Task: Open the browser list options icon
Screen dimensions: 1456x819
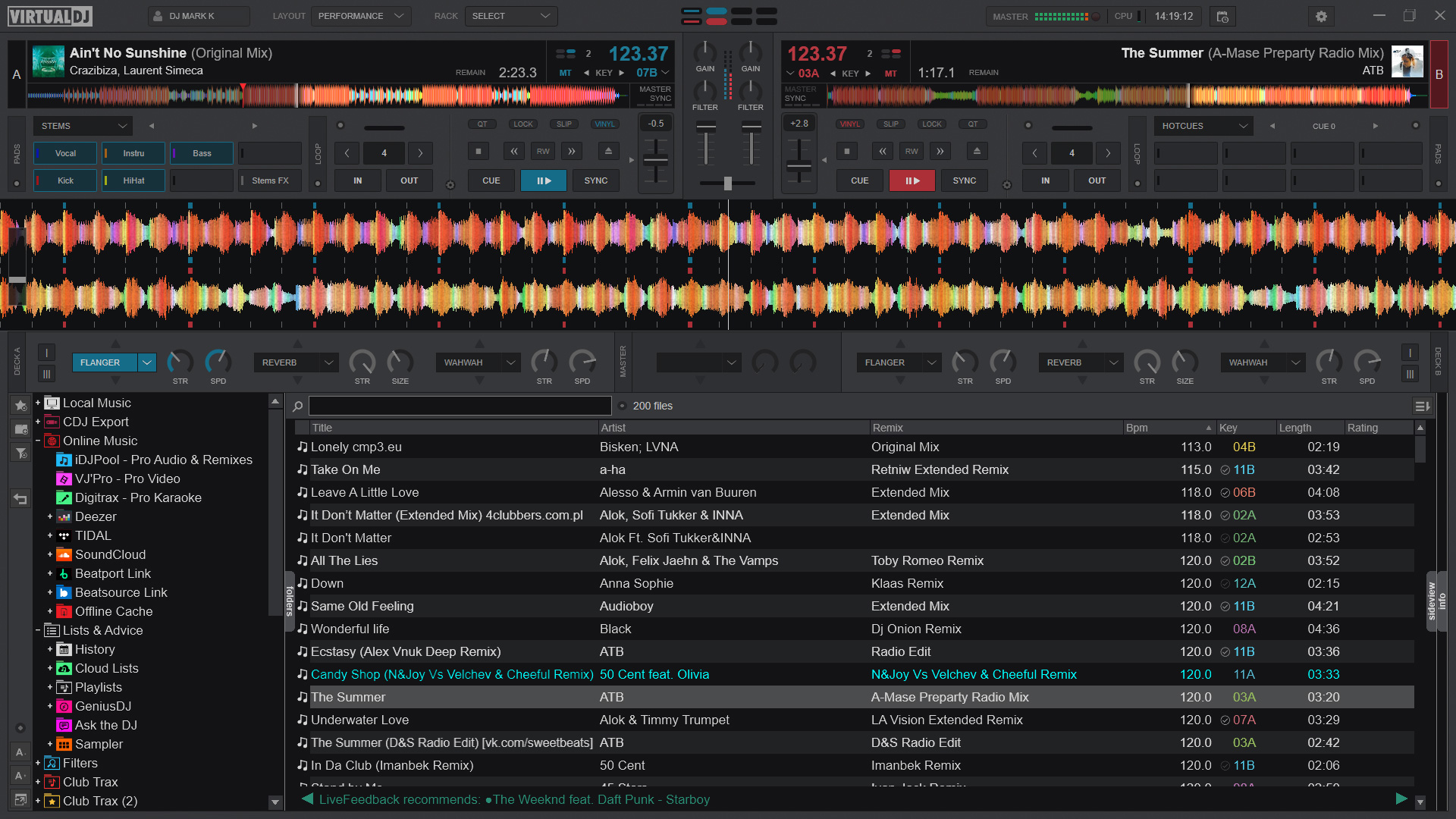Action: [1422, 406]
